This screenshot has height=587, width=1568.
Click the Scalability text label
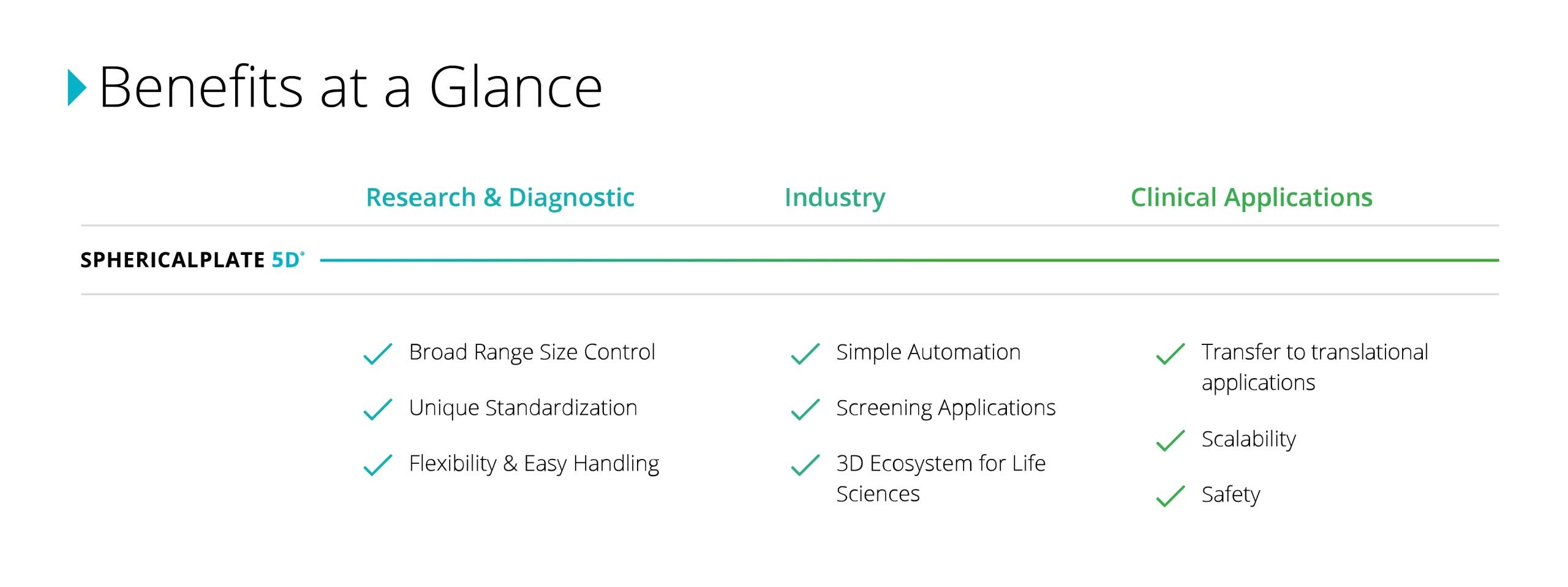(x=1248, y=439)
